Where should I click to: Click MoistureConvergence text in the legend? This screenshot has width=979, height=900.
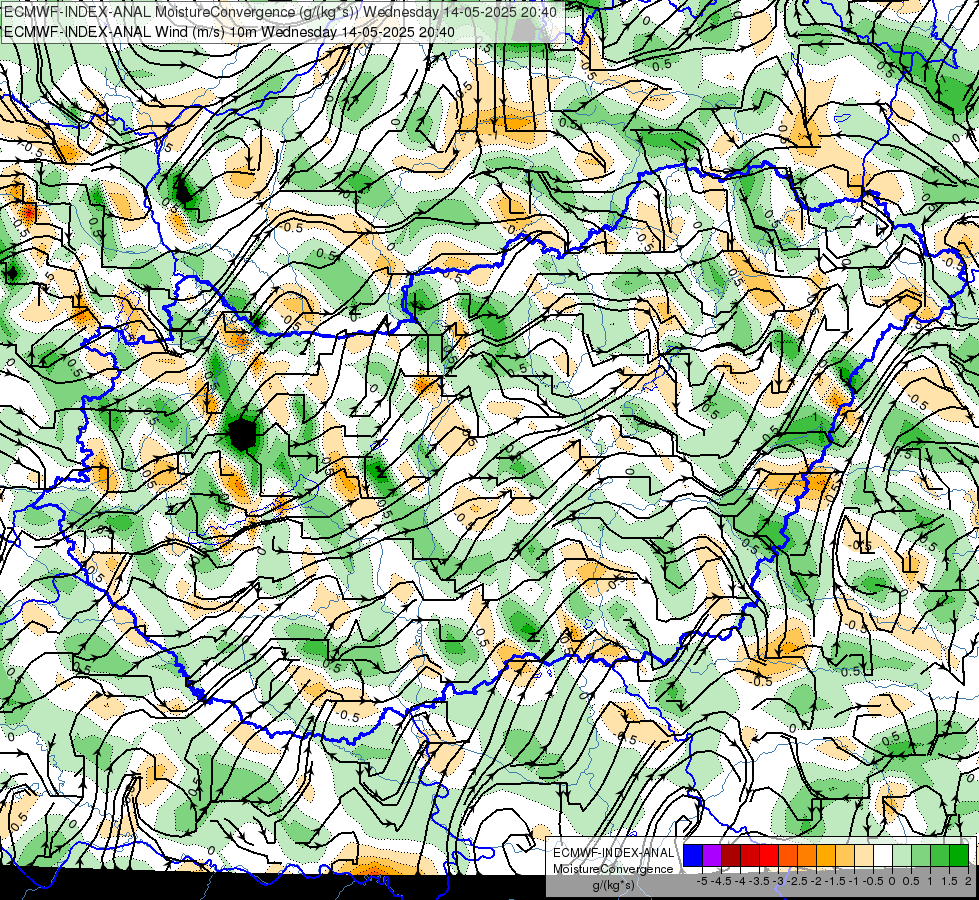coord(613,869)
